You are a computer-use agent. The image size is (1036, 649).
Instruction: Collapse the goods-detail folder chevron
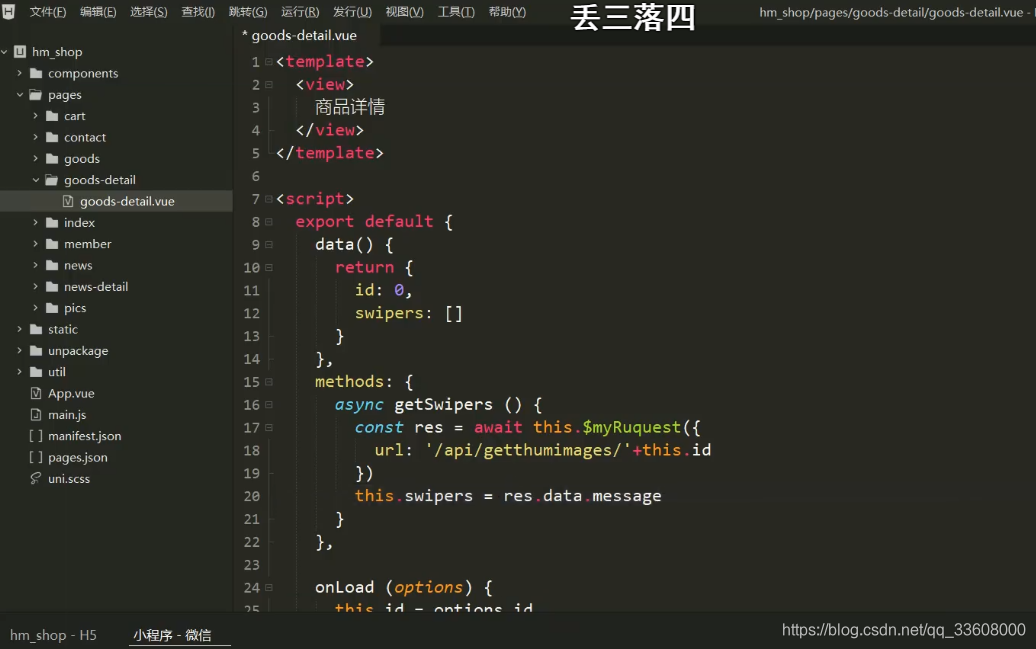pos(36,180)
